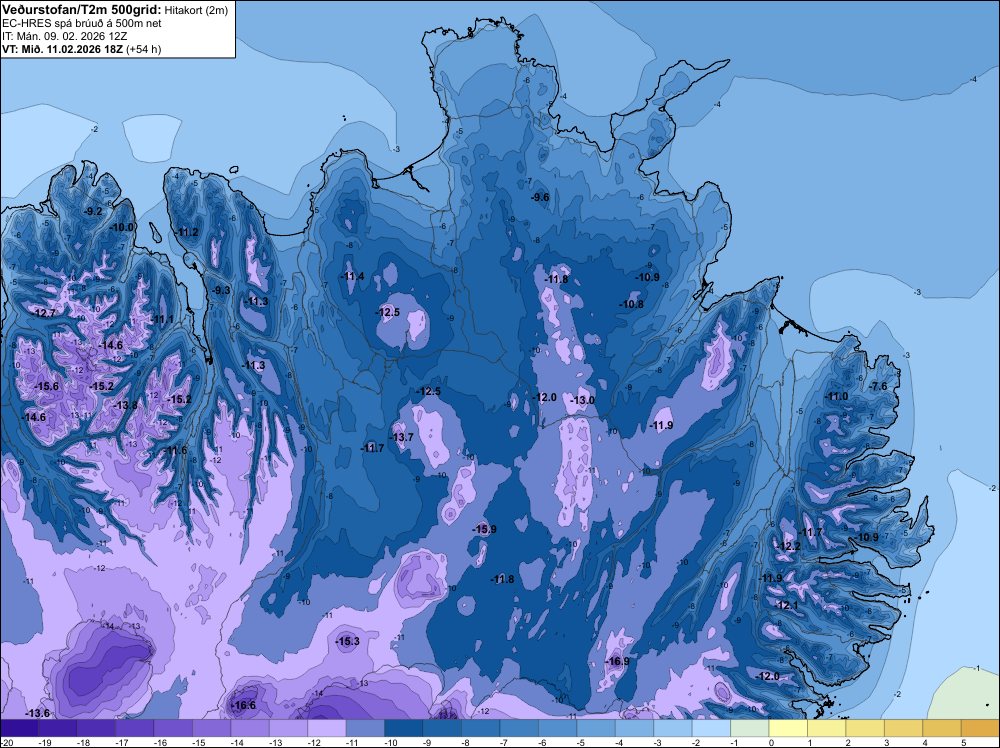The width and height of the screenshot is (1000, 748).
Task: Click the -12.1 temperature label
Action: coord(786,605)
